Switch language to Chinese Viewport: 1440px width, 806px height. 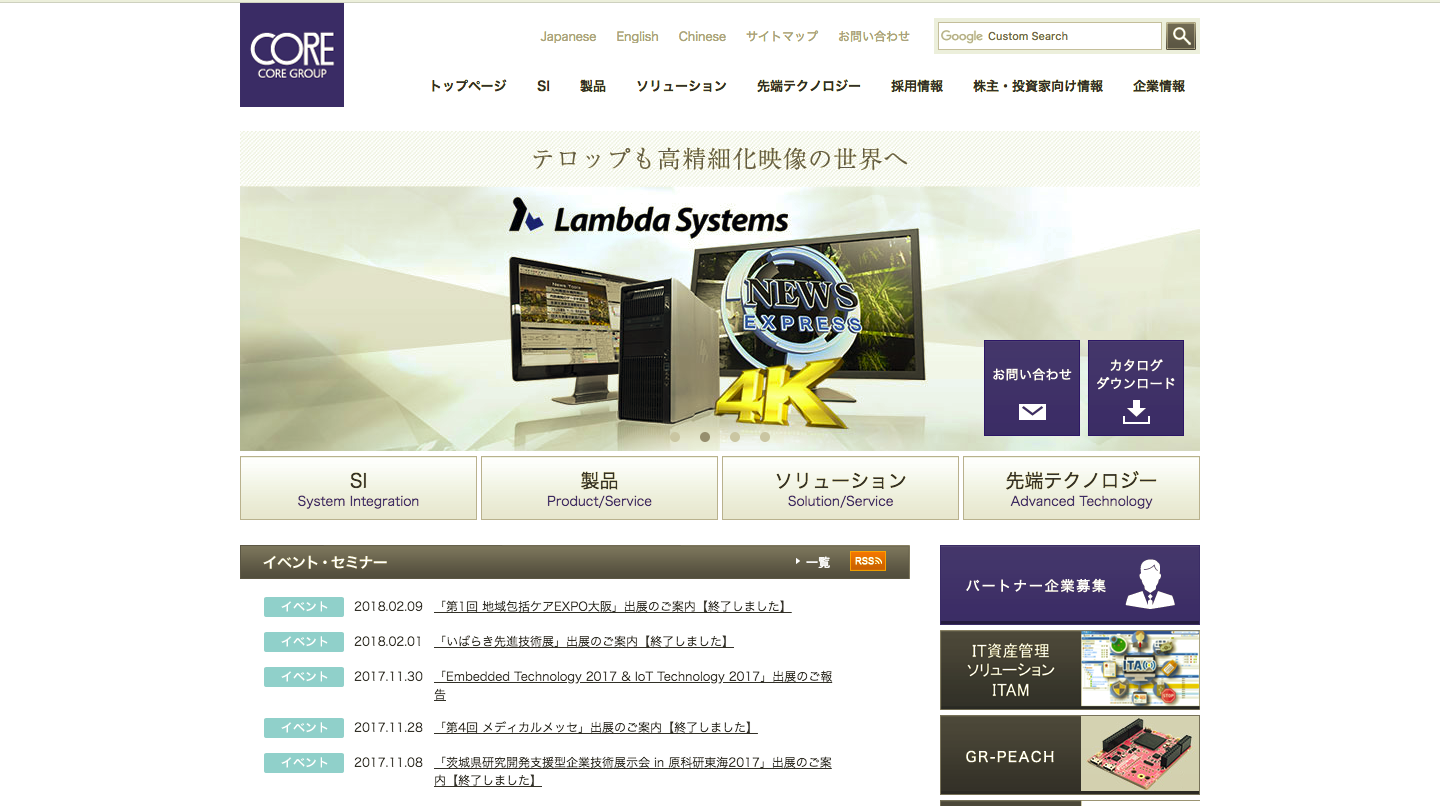(x=702, y=36)
